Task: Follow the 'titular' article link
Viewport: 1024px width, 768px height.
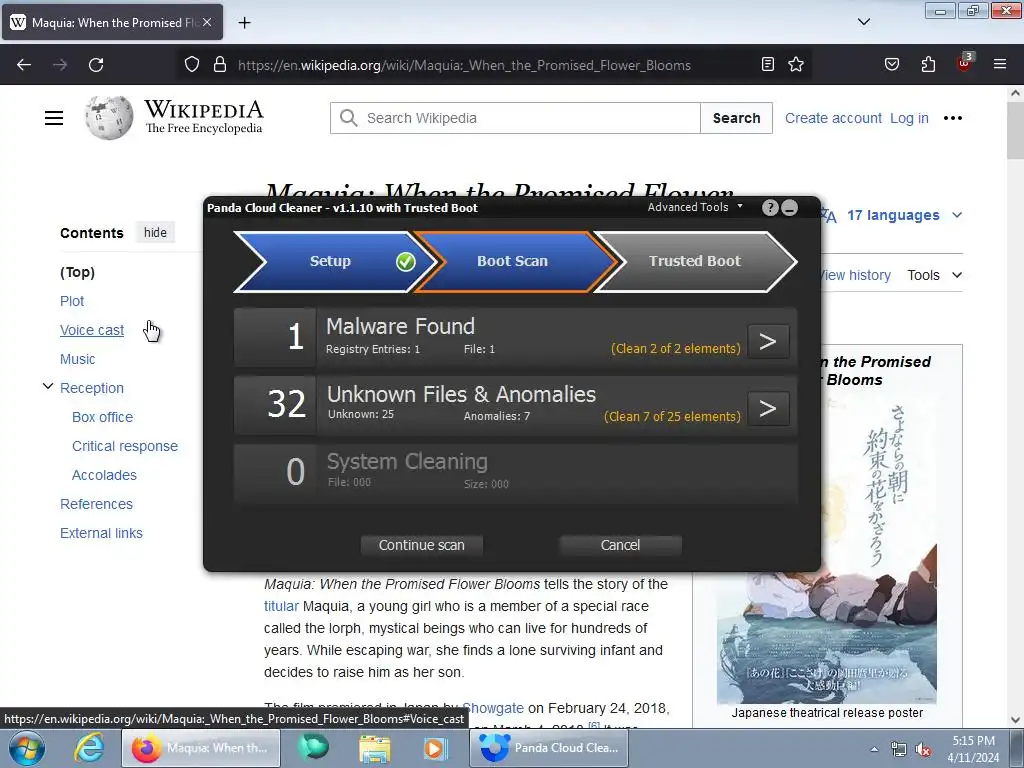Action: point(281,606)
